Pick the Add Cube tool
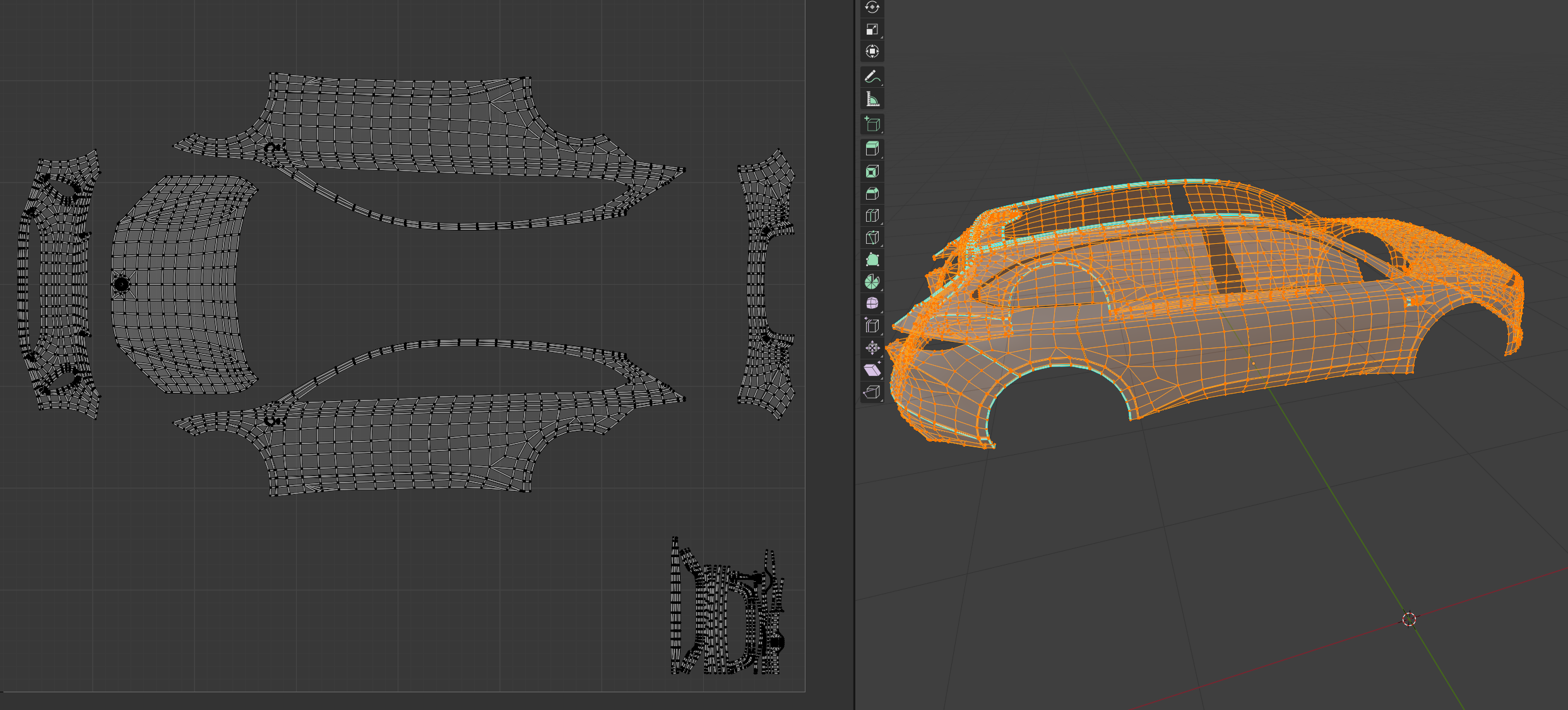Image resolution: width=1568 pixels, height=710 pixels. point(872,124)
